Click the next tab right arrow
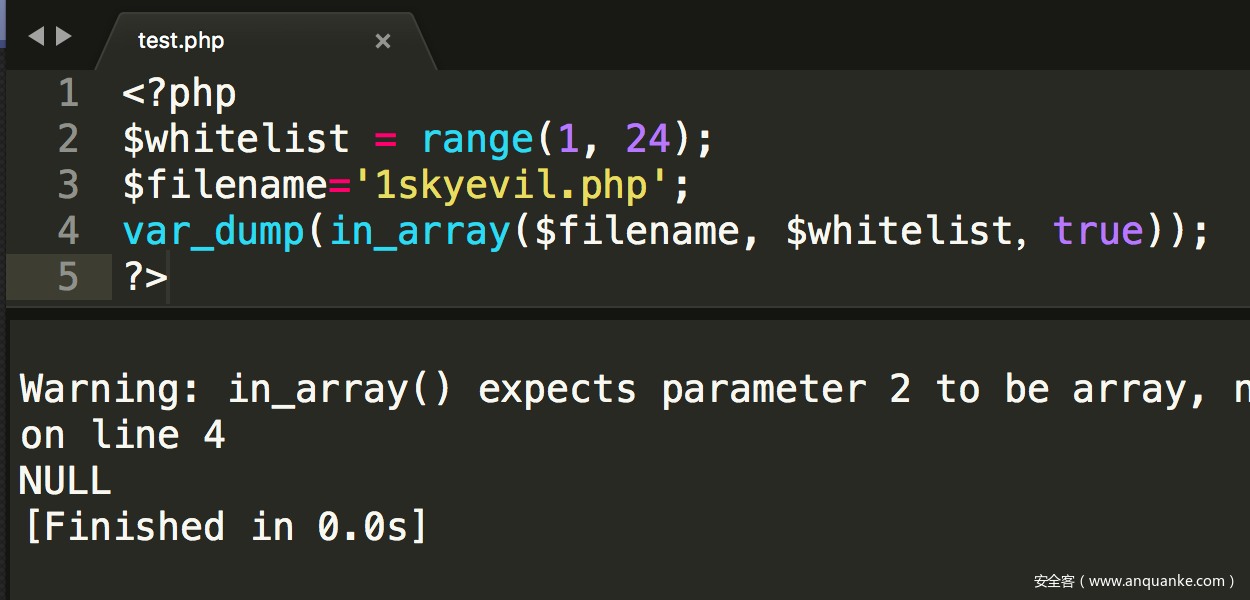1250x600 pixels. point(64,37)
